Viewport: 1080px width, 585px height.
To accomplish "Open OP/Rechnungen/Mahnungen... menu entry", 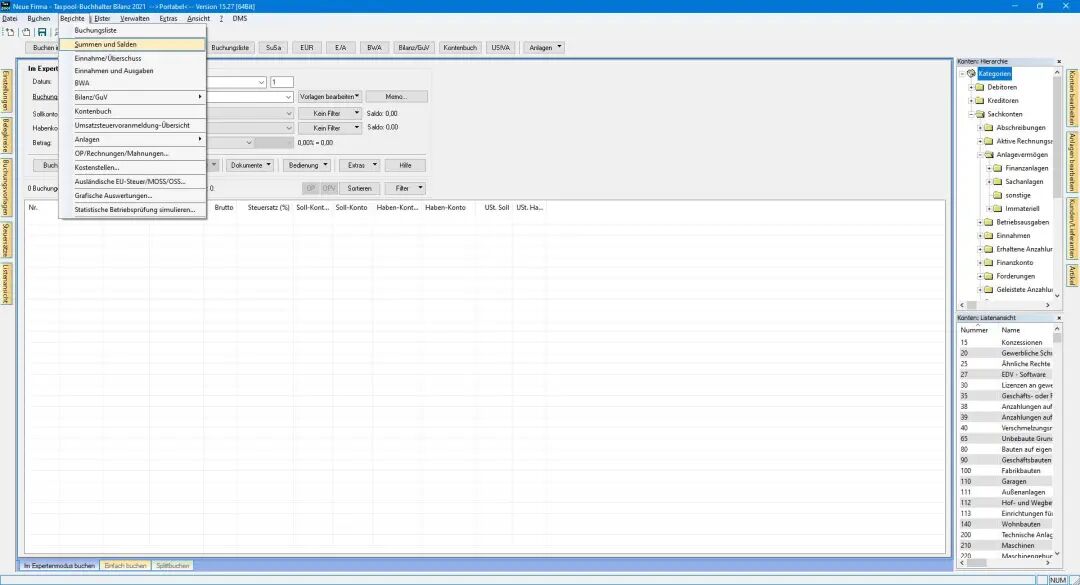I will pyautogui.click(x=132, y=154).
